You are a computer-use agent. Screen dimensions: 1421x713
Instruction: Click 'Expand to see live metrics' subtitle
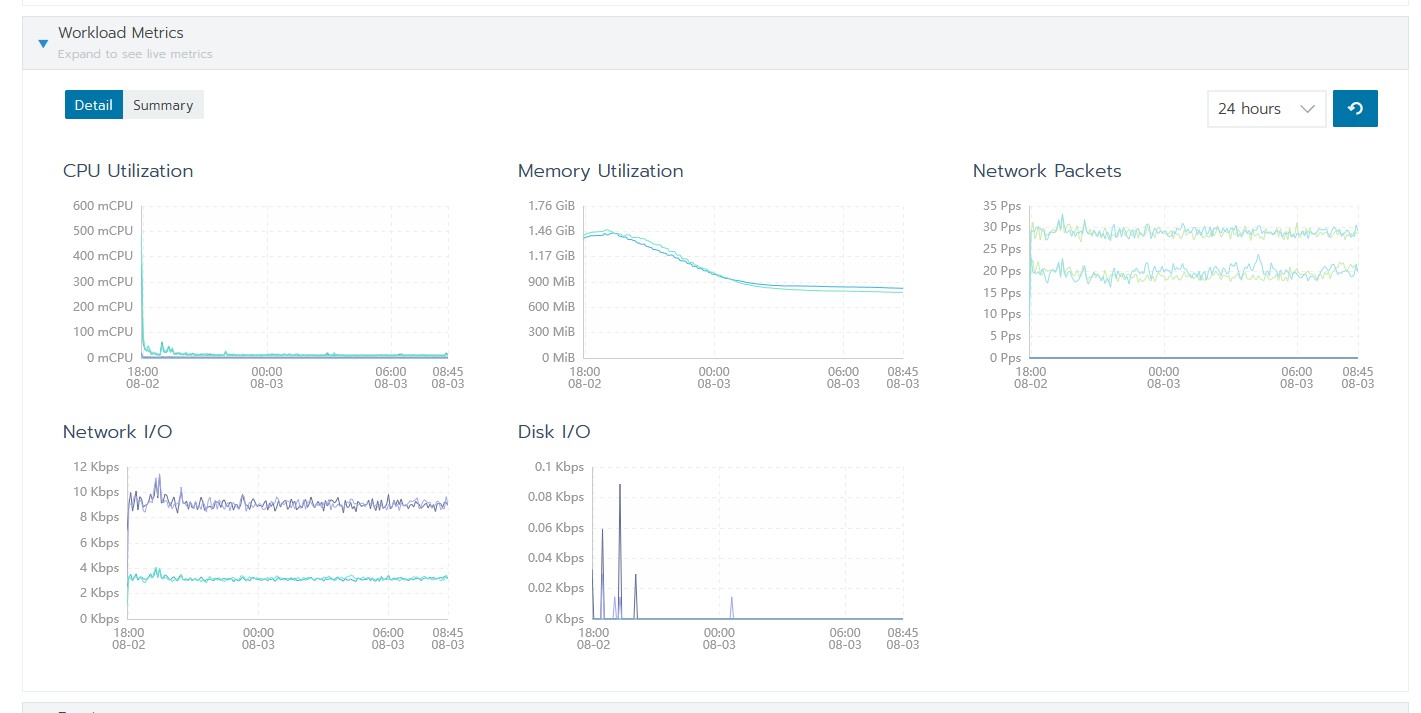pyautogui.click(x=135, y=54)
